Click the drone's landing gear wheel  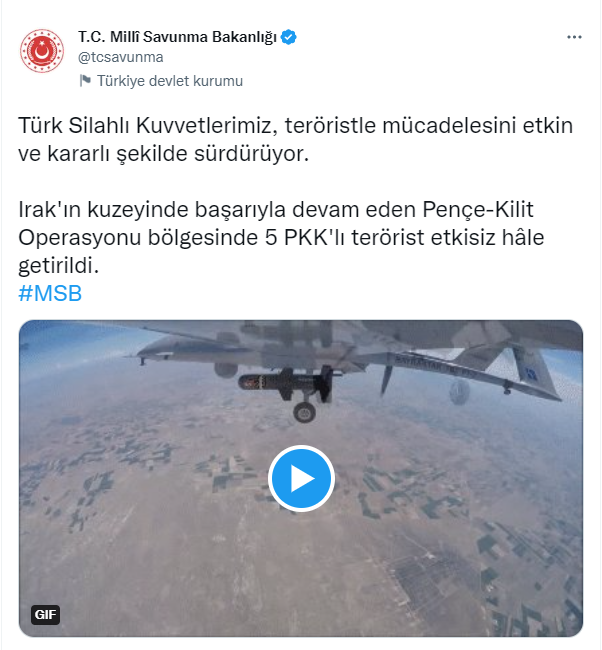(x=304, y=412)
